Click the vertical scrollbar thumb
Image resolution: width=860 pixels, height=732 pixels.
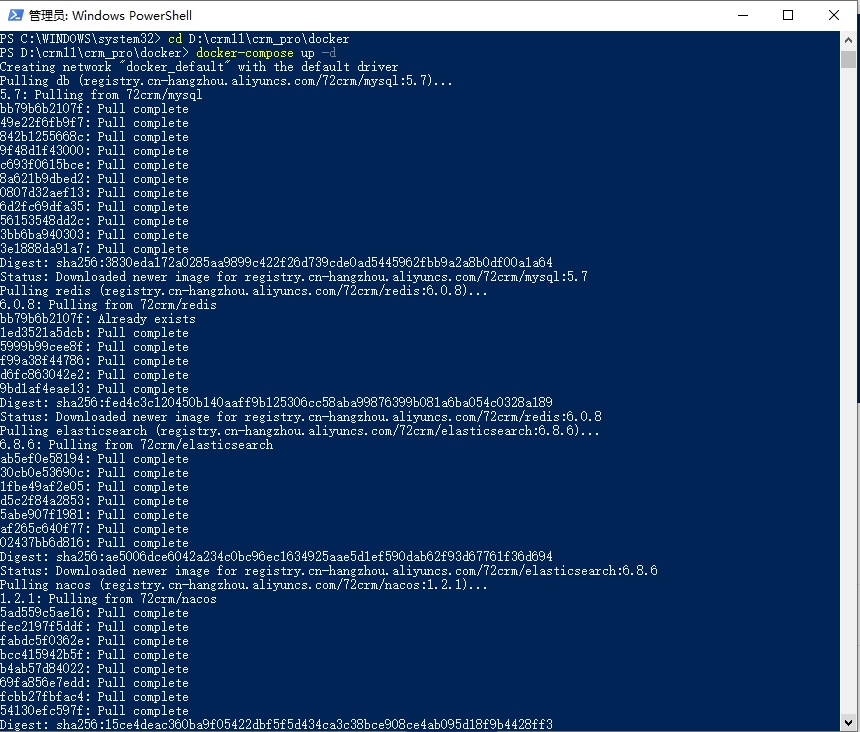(x=848, y=59)
